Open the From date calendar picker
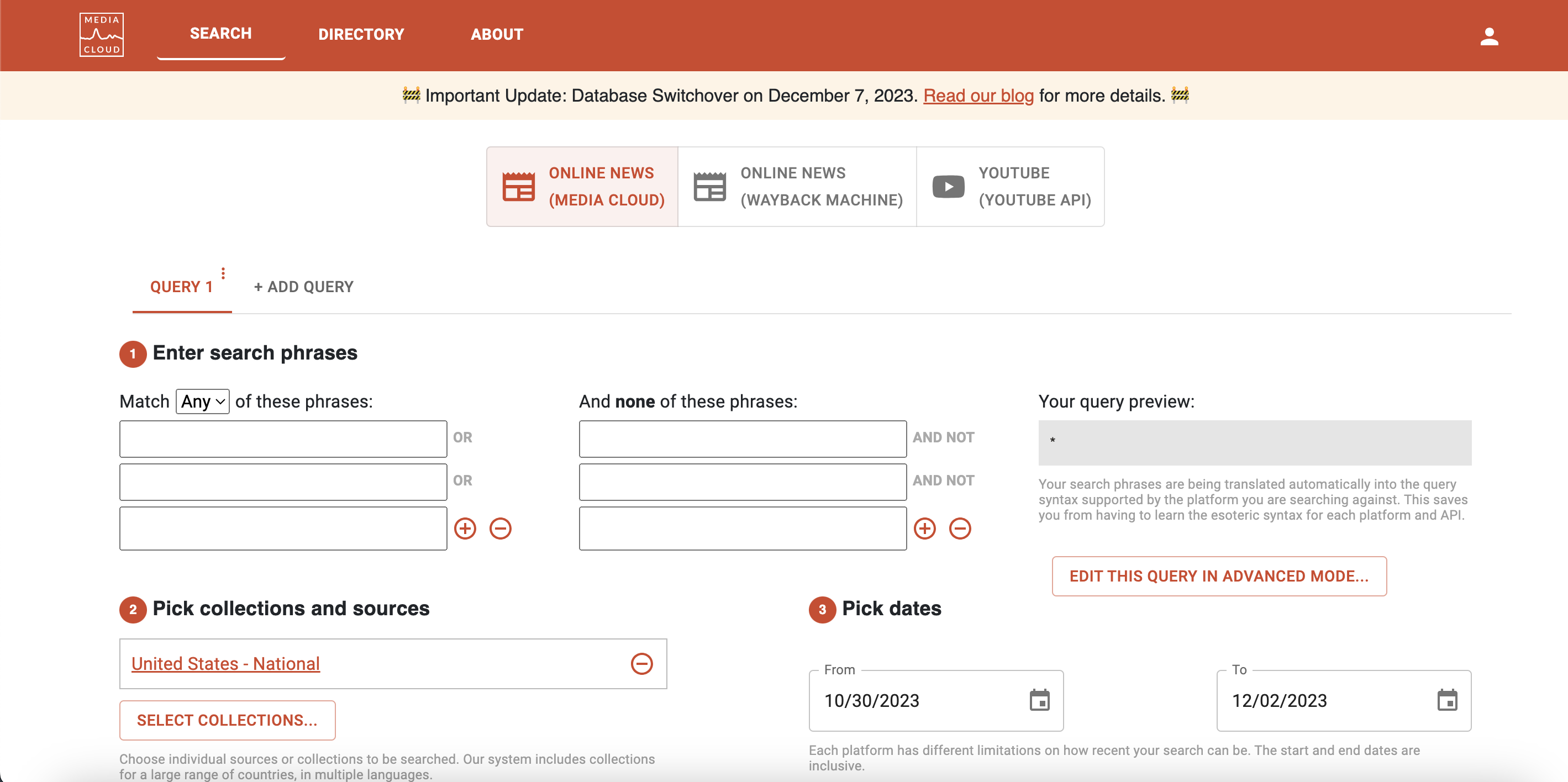The width and height of the screenshot is (1568, 782). 1039,700
